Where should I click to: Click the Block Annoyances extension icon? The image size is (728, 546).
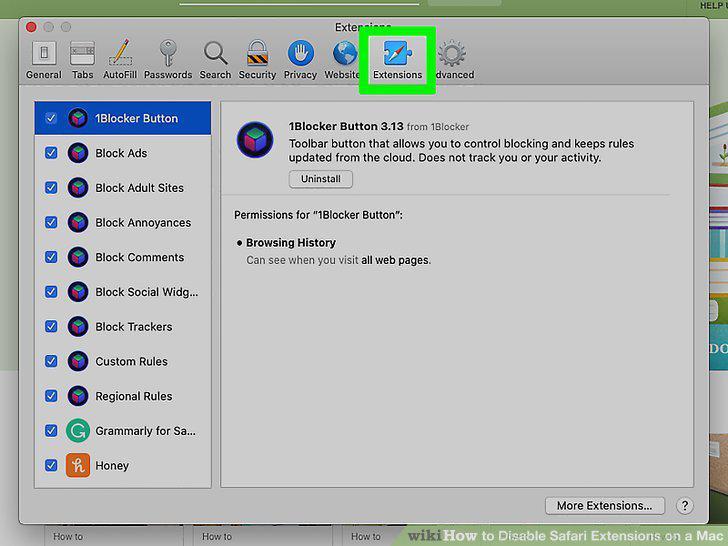tap(78, 222)
